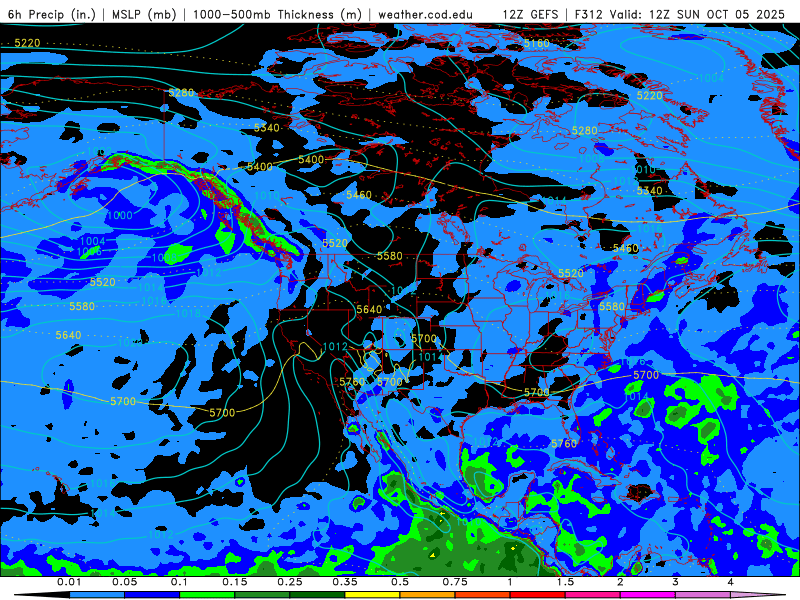Click the 0.35 legend value
Viewport: 800px width, 600px height.
pyautogui.click(x=345, y=582)
